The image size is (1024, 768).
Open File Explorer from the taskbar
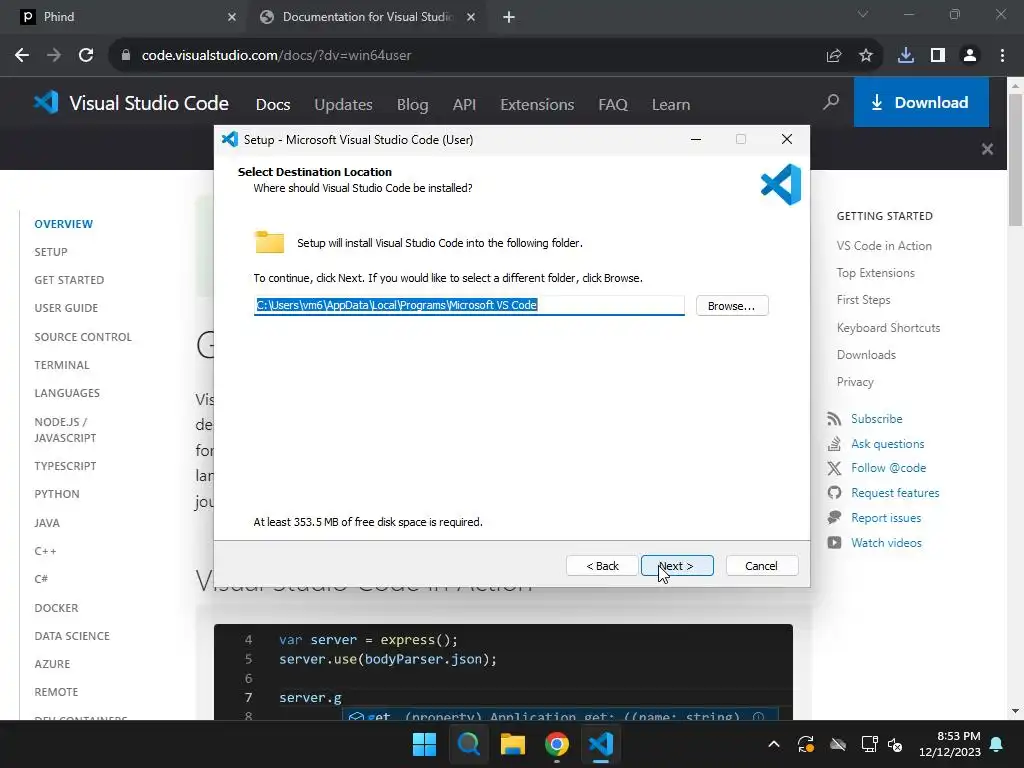coord(513,744)
